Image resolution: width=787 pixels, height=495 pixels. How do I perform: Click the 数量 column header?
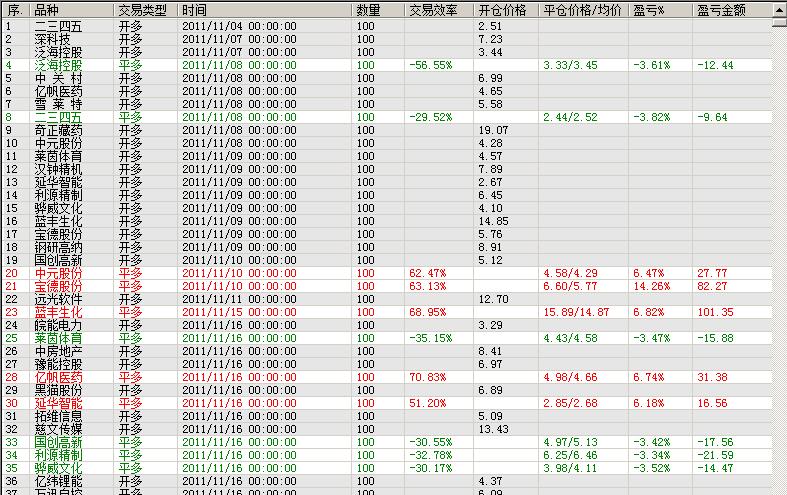(378, 10)
